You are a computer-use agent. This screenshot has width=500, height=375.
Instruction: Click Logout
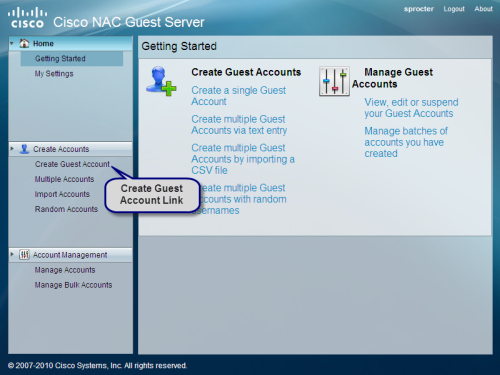[454, 9]
